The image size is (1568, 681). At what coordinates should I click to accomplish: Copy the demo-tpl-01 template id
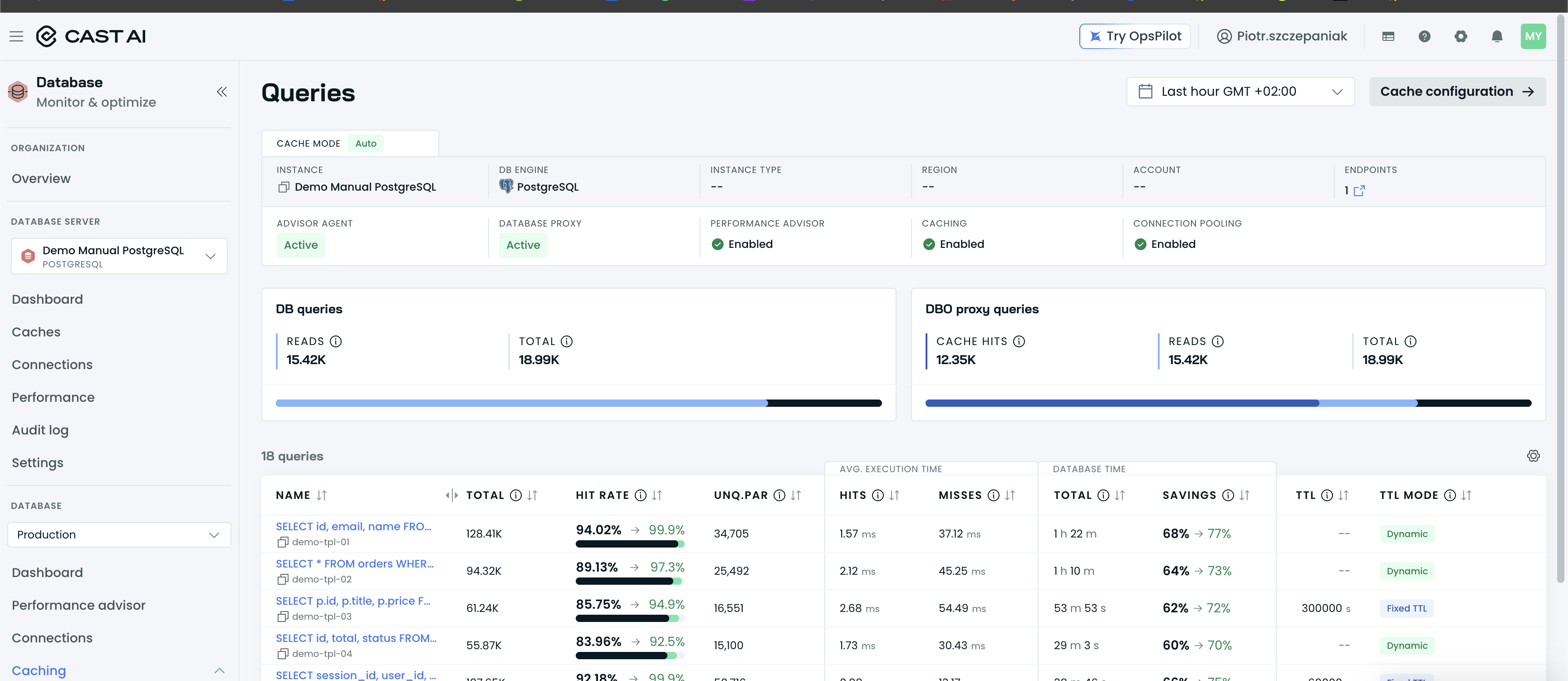283,542
